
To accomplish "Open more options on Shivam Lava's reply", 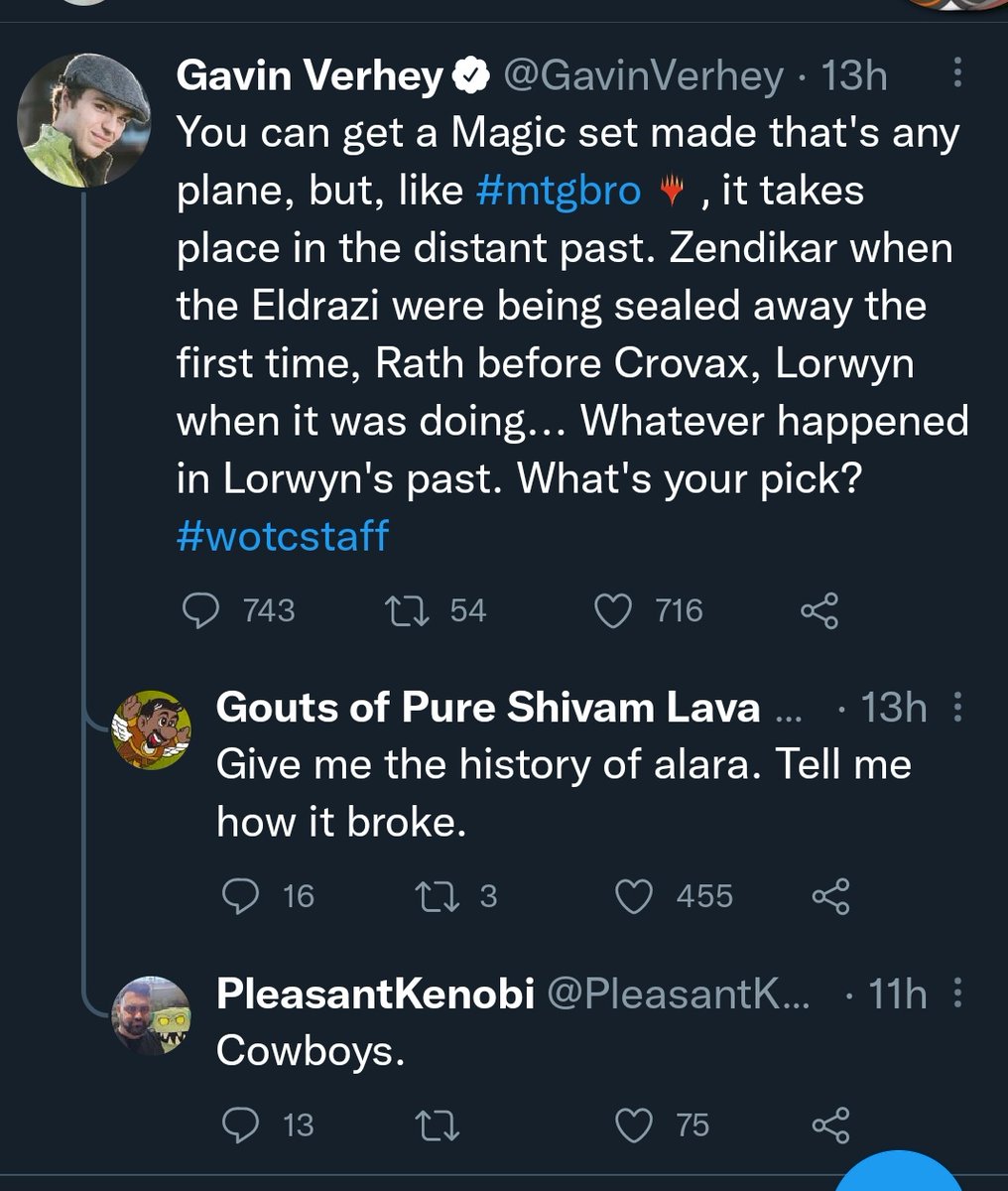I will coord(956,708).
